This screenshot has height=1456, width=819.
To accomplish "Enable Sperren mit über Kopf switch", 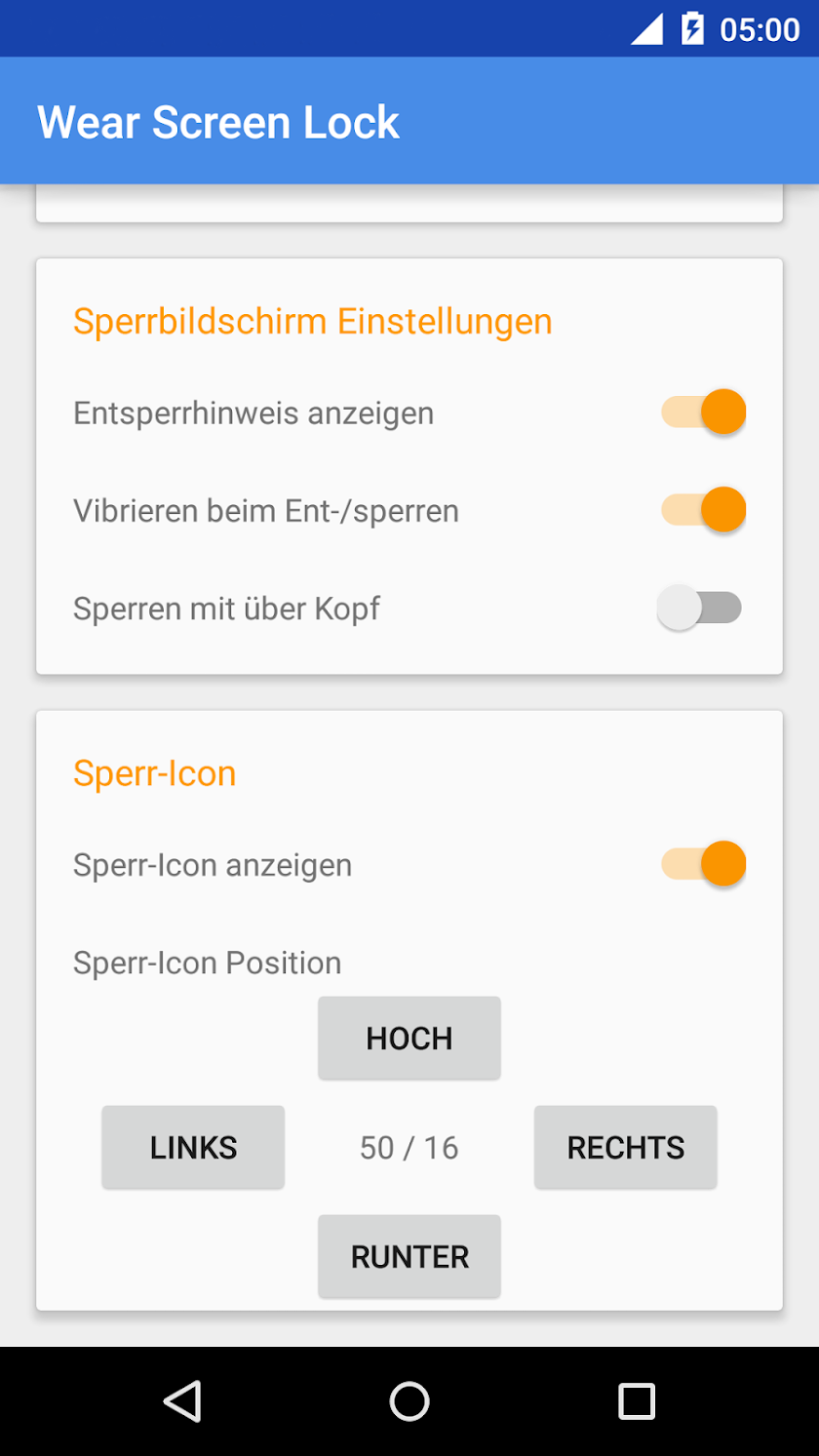I will pyautogui.click(x=700, y=608).
